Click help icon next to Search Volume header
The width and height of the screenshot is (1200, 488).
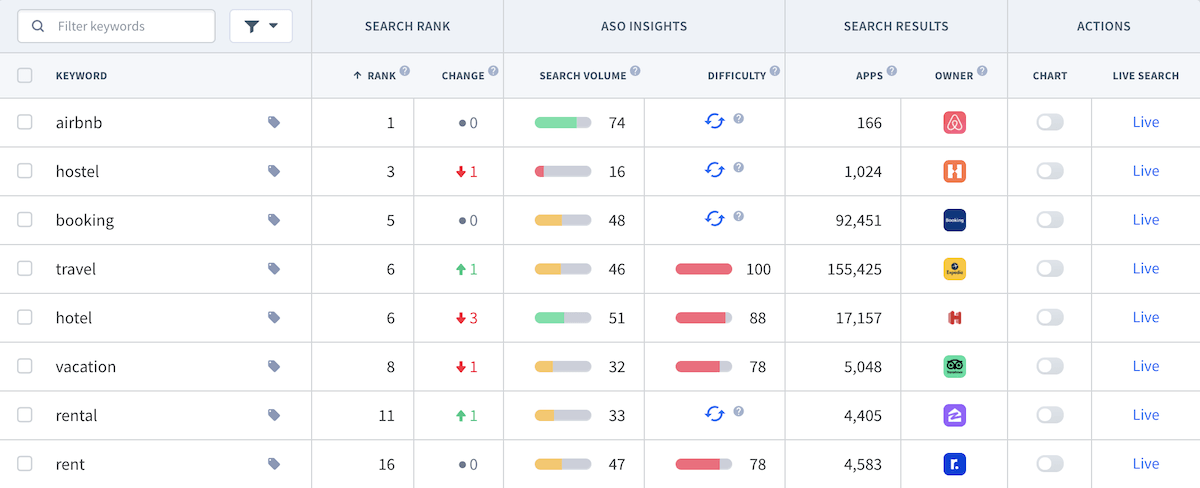pyautogui.click(x=635, y=71)
